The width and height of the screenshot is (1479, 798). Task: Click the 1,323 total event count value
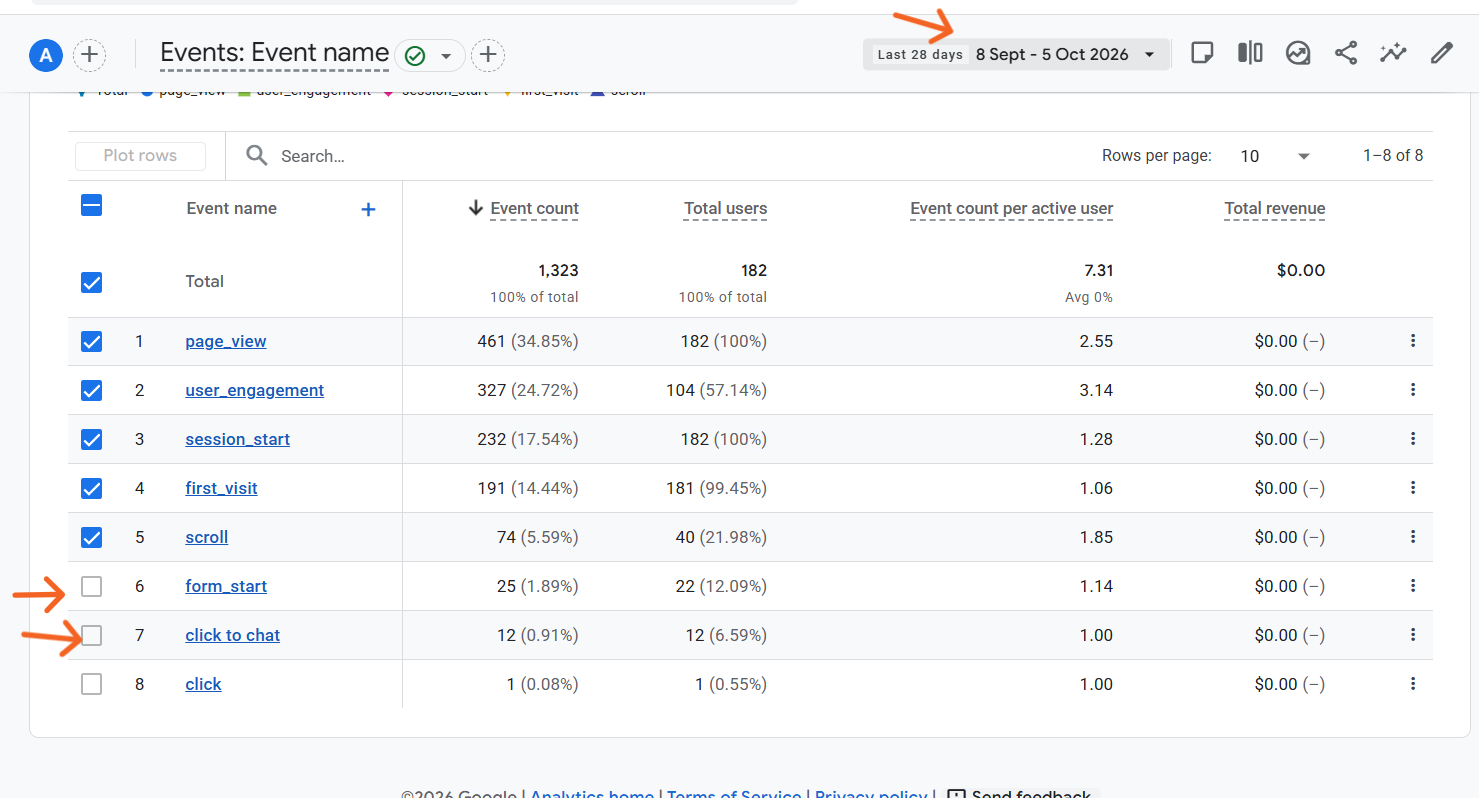click(558, 271)
